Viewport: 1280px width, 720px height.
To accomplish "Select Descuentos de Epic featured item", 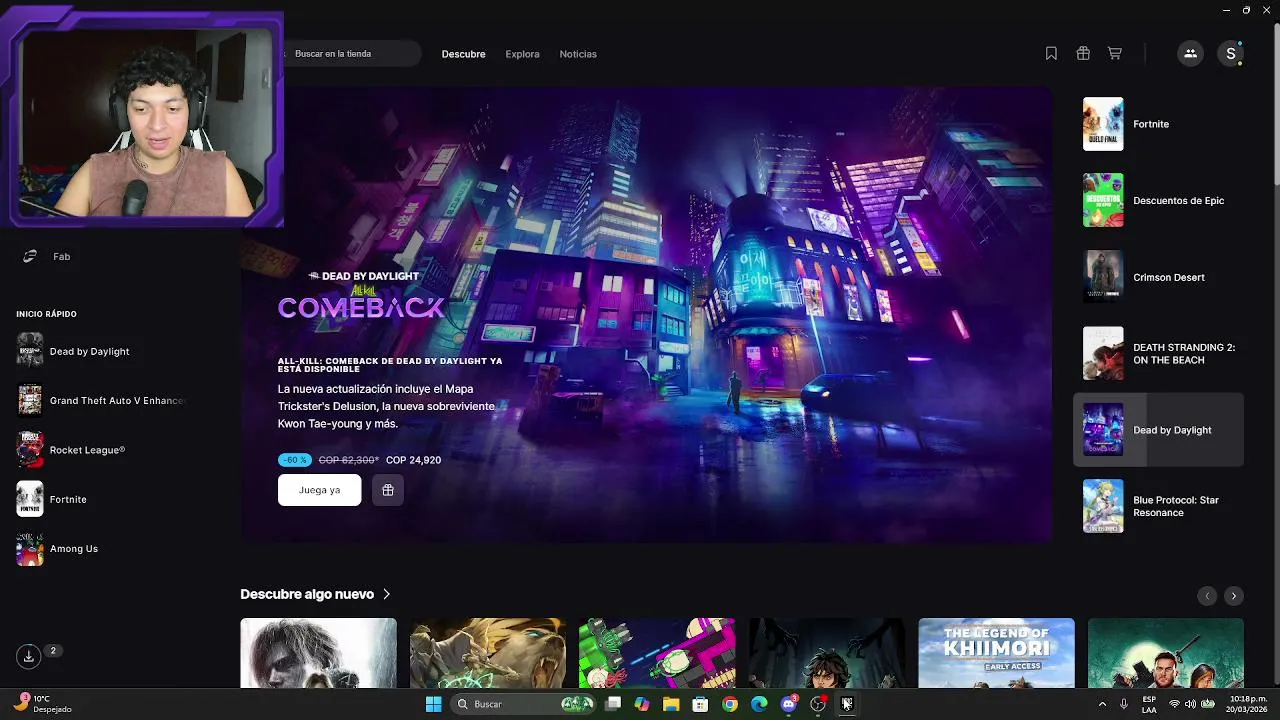I will click(x=1158, y=200).
